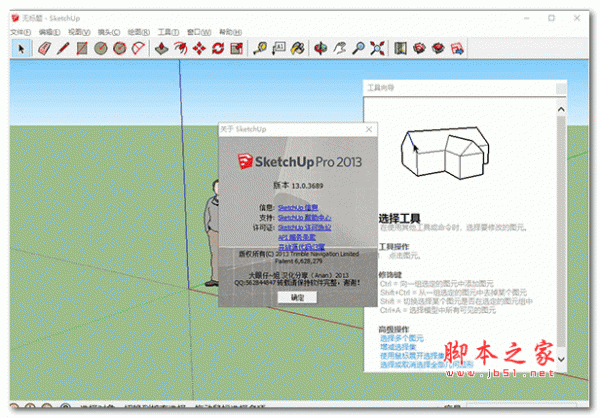
Task: Select the Eraser tool
Action: pos(44,49)
